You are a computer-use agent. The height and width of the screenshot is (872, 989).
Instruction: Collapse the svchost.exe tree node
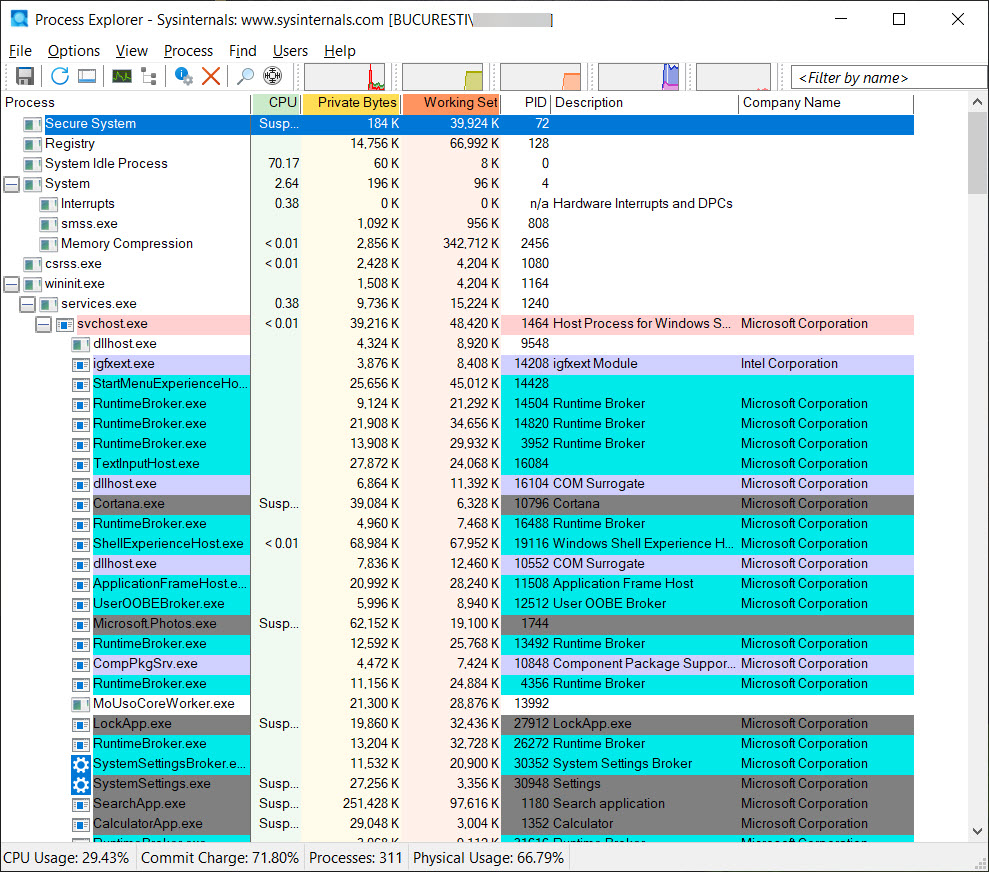tap(44, 325)
